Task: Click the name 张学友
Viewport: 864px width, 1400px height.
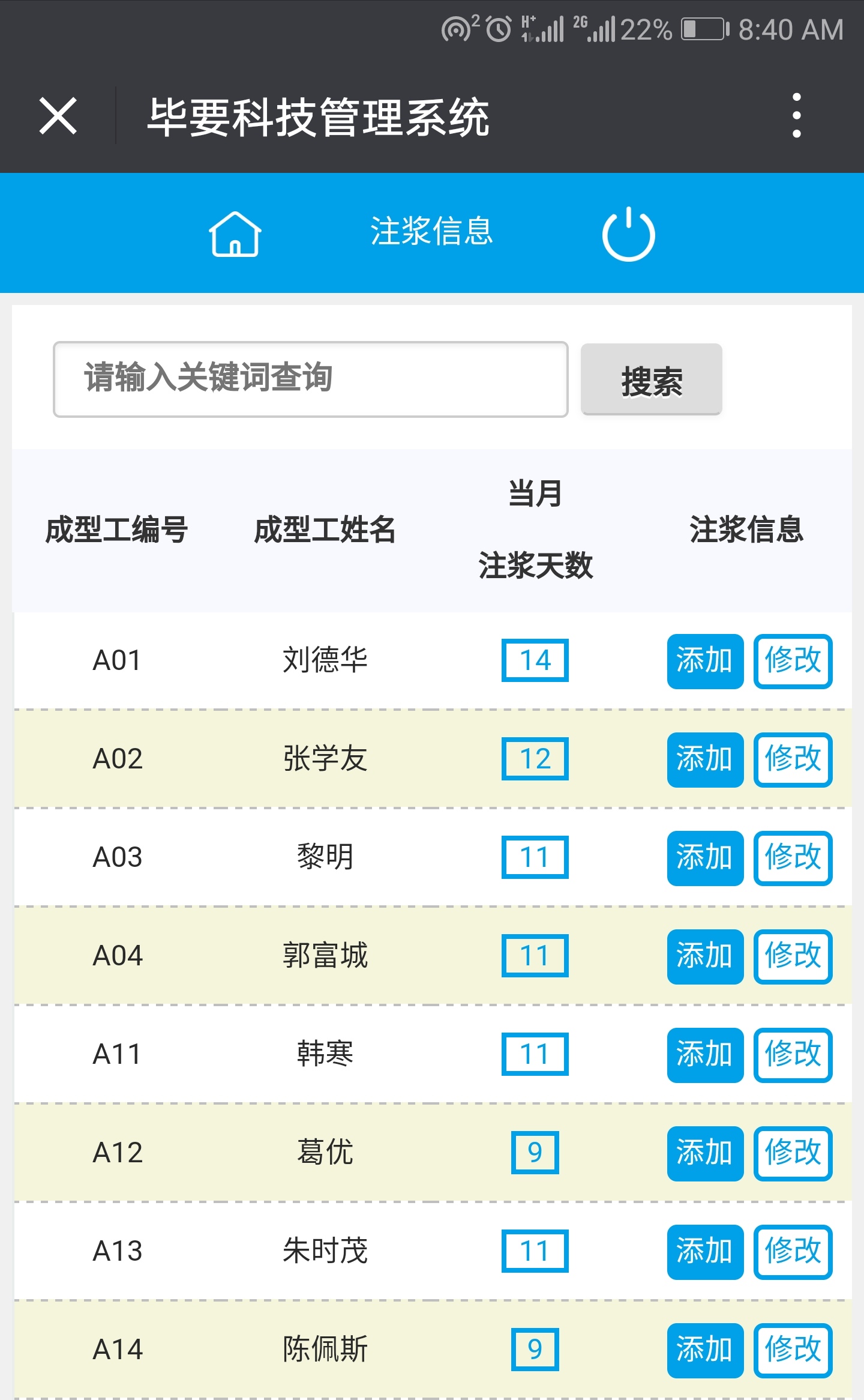Action: 325,759
